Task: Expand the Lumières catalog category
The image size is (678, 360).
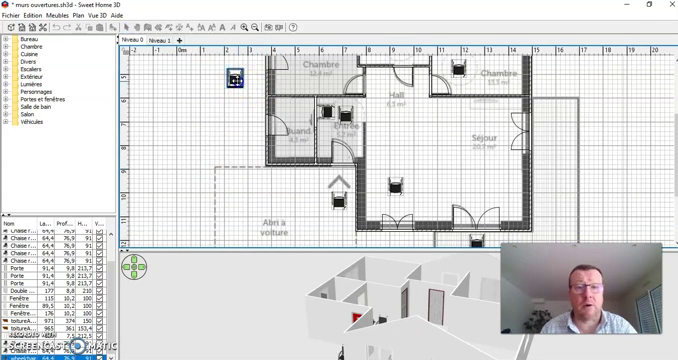Action: (6, 84)
